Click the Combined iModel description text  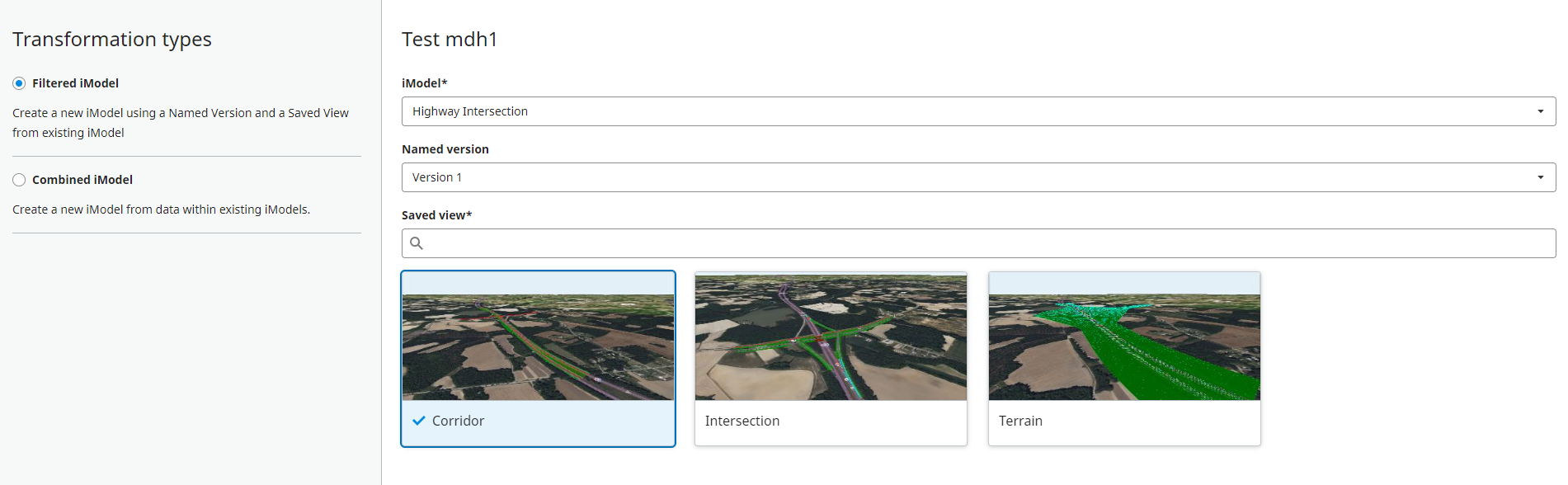161,210
